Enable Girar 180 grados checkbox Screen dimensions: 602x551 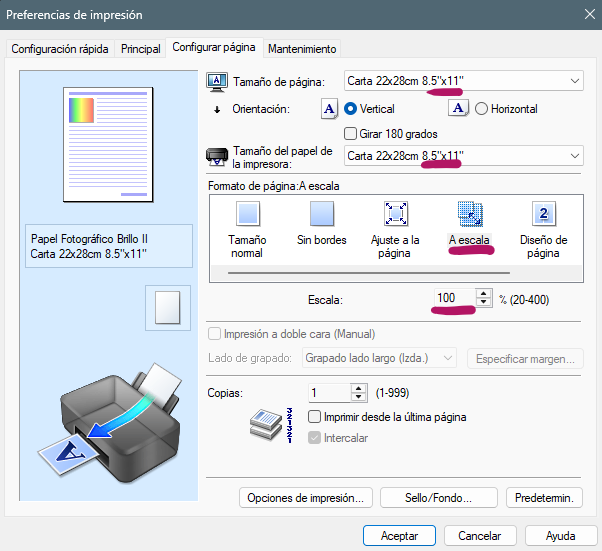tap(351, 133)
